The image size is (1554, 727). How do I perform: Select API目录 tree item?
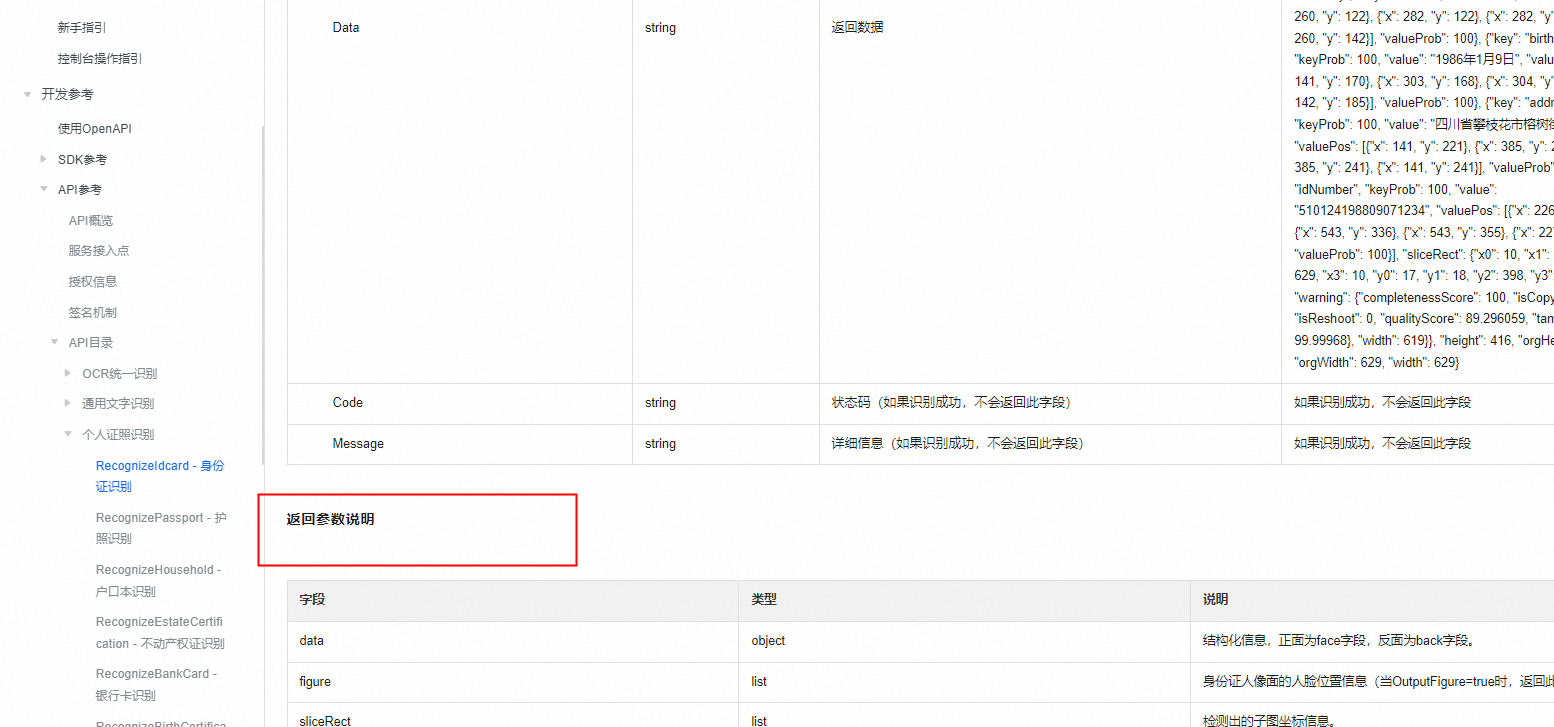pyautogui.click(x=91, y=342)
